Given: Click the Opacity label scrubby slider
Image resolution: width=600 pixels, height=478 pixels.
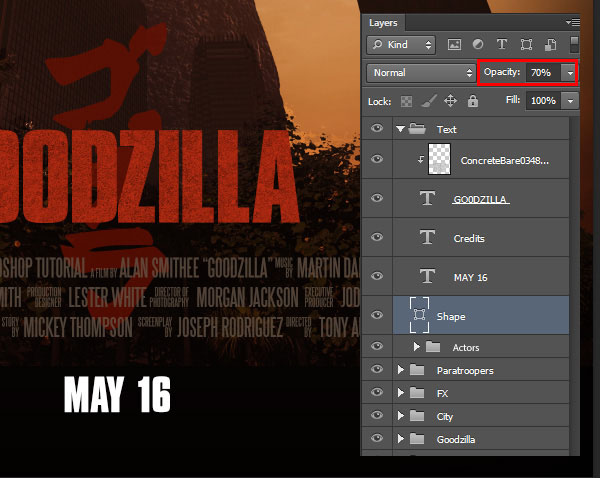Looking at the screenshot, I should (502, 72).
